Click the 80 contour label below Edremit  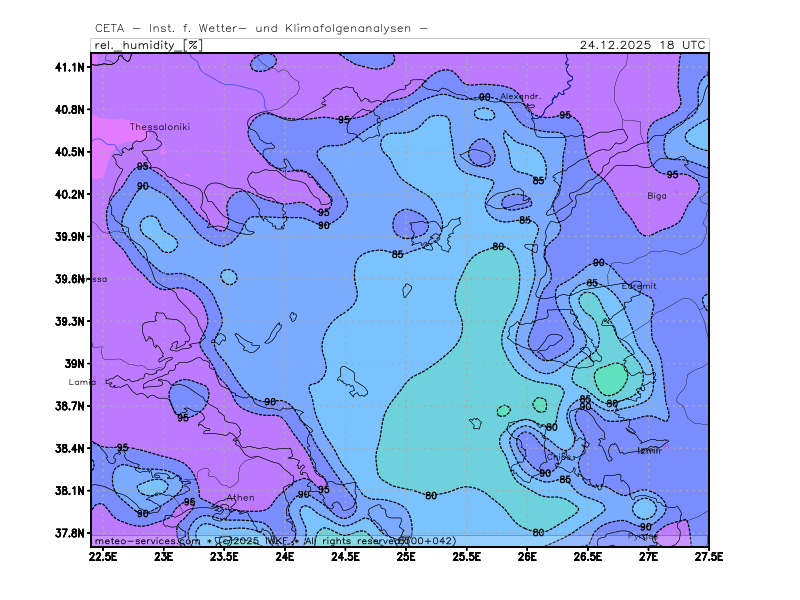[612, 403]
